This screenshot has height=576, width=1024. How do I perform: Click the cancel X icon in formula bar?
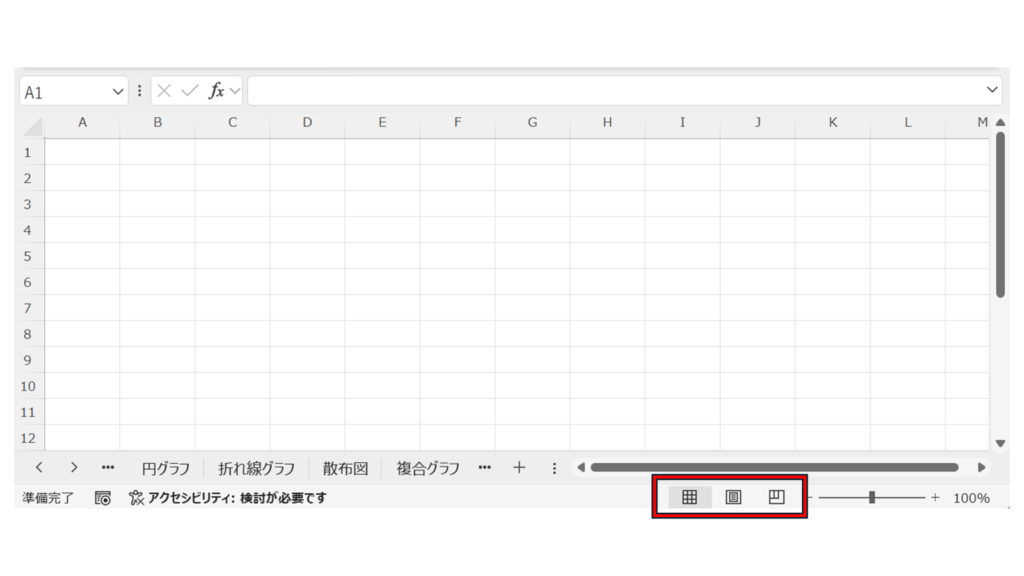[x=165, y=91]
